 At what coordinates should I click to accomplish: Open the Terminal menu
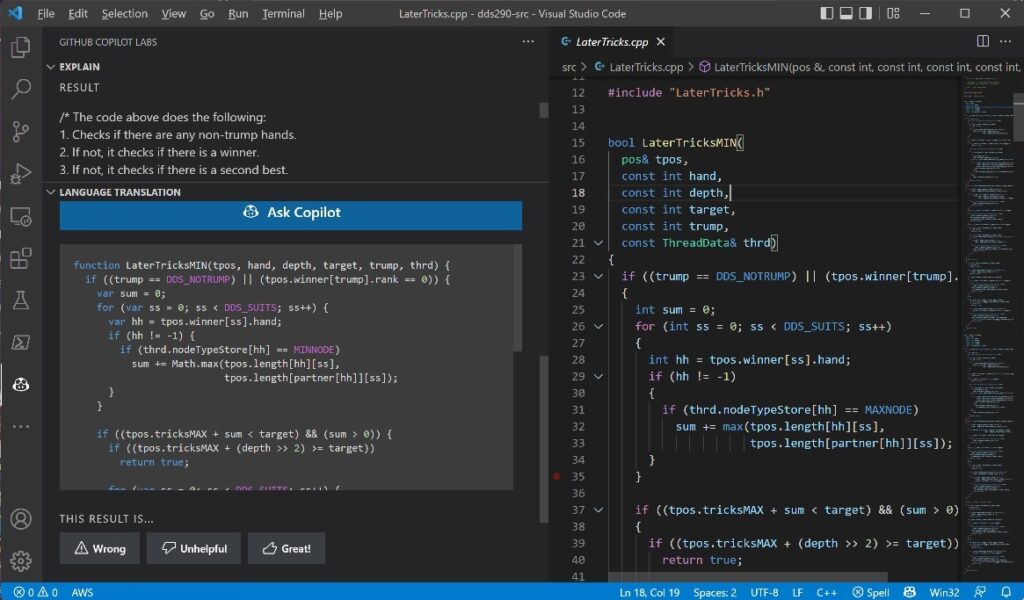tap(282, 13)
